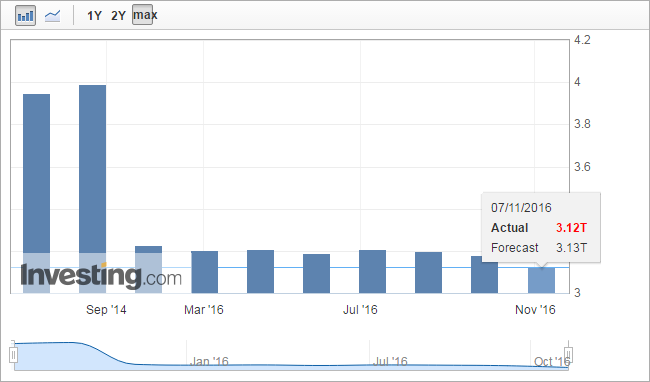Click the 3.6 y-axis value
This screenshot has height=382, width=650.
pyautogui.click(x=582, y=167)
